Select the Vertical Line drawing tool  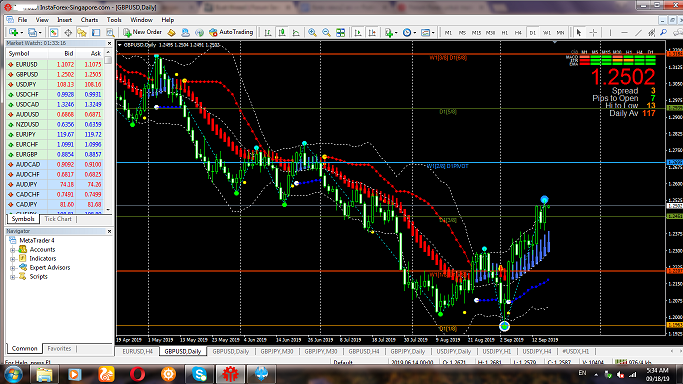tap(610, 33)
